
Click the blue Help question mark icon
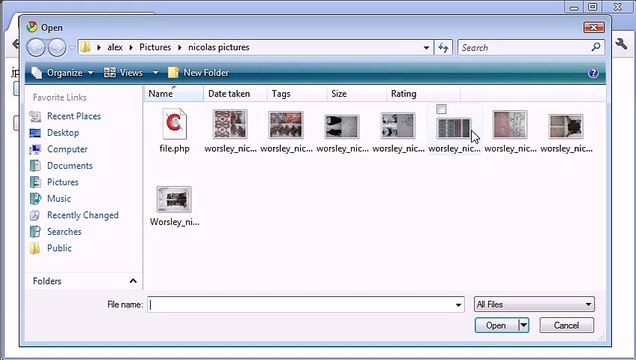point(593,73)
